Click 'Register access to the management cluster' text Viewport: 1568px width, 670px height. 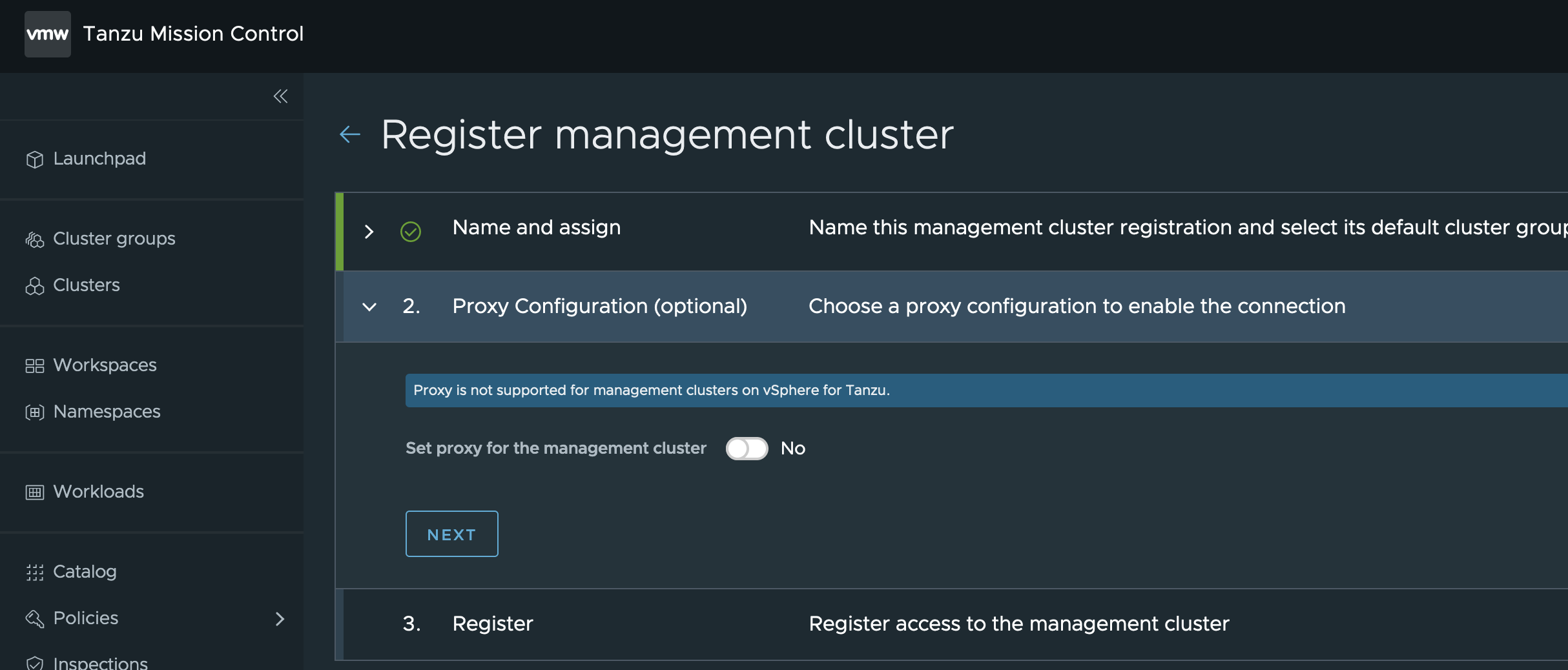coord(1019,624)
